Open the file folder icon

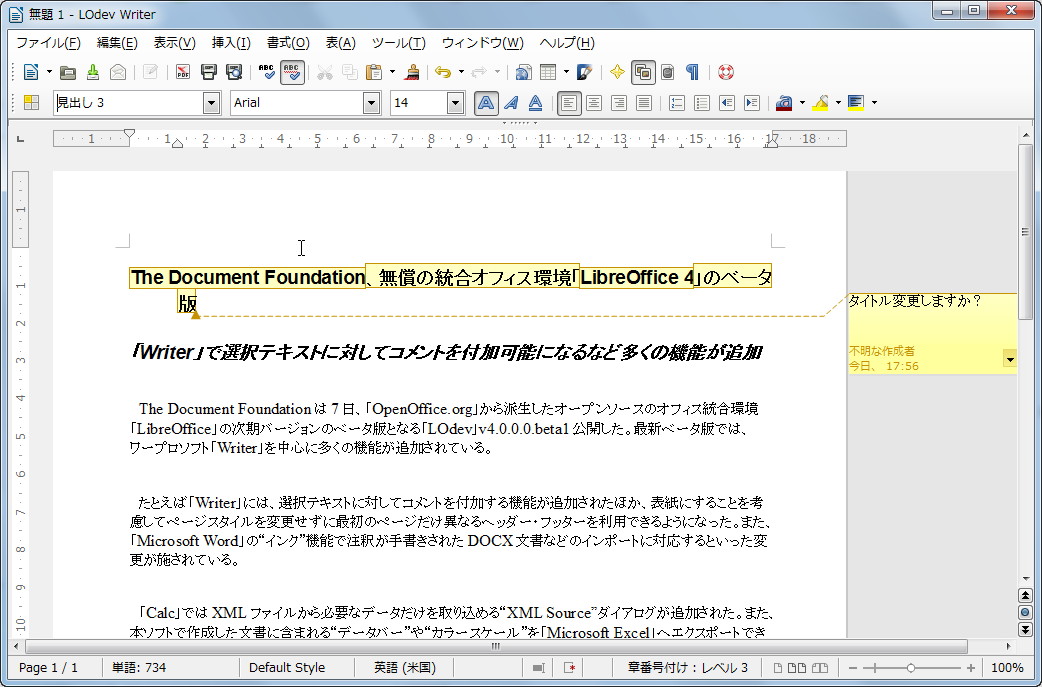tap(68, 72)
